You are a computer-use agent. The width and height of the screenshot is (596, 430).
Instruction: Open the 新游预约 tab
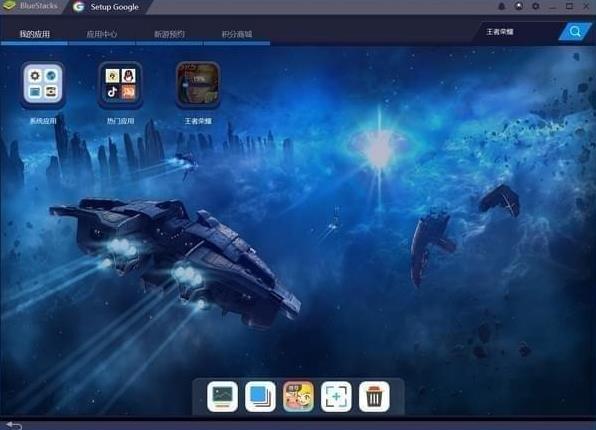[169, 34]
